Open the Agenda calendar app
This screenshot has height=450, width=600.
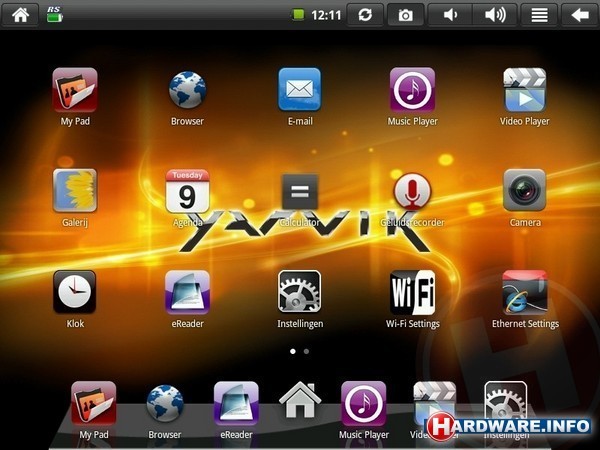point(188,191)
